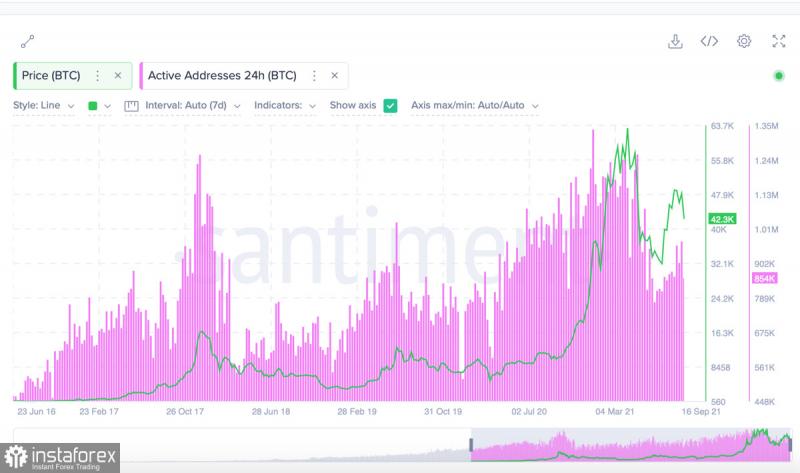Click the mini timeline overview chart
This screenshot has width=800, height=473.
tap(403, 445)
